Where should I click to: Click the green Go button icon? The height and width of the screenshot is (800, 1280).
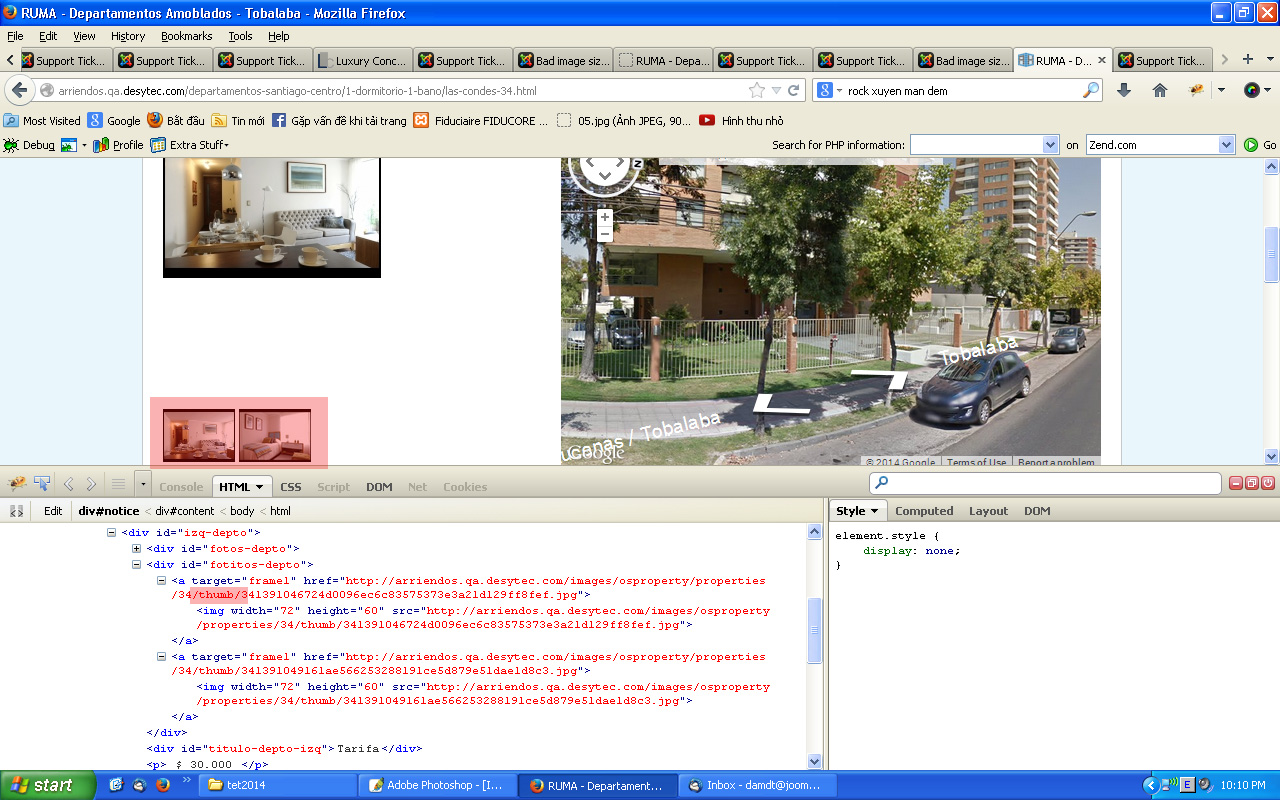point(1250,145)
